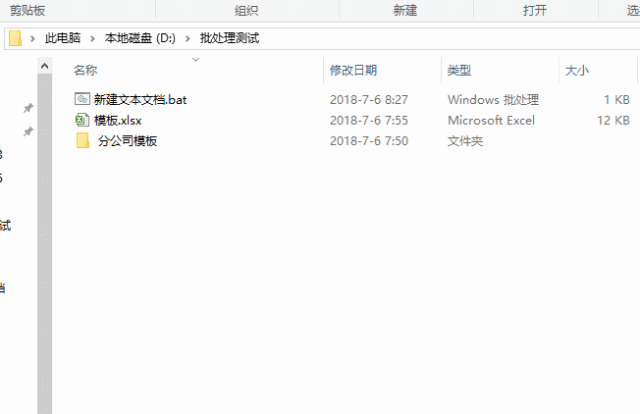Select the batch file icon of 新建文本文档.bat
The image size is (640, 414).
[82, 99]
